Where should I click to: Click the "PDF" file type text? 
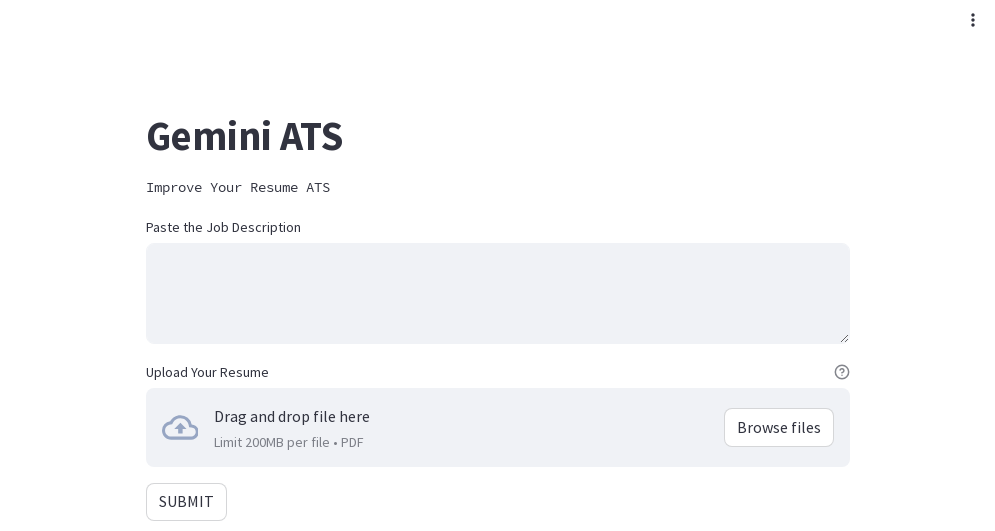[x=352, y=443]
